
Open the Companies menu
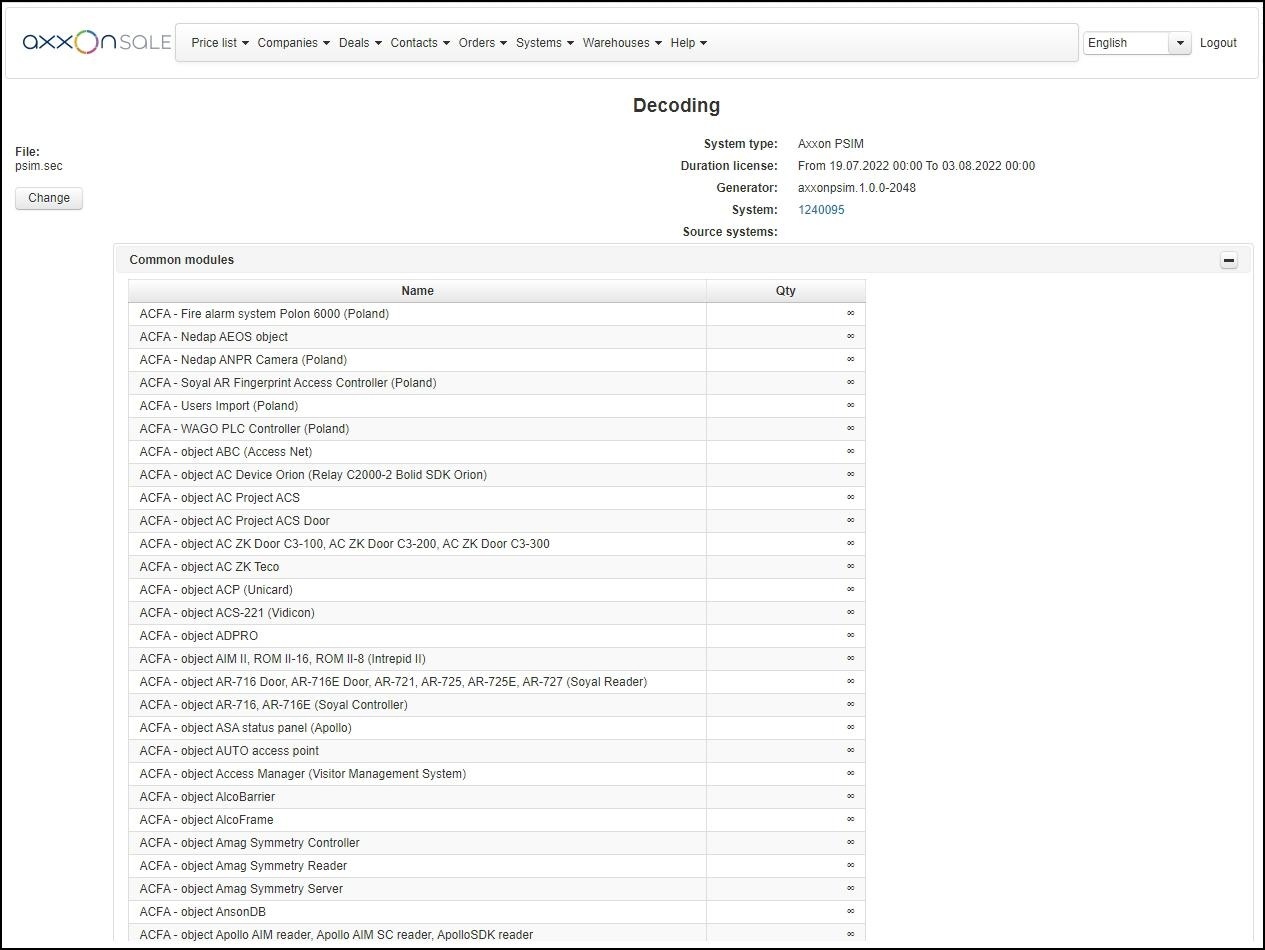pyautogui.click(x=294, y=43)
